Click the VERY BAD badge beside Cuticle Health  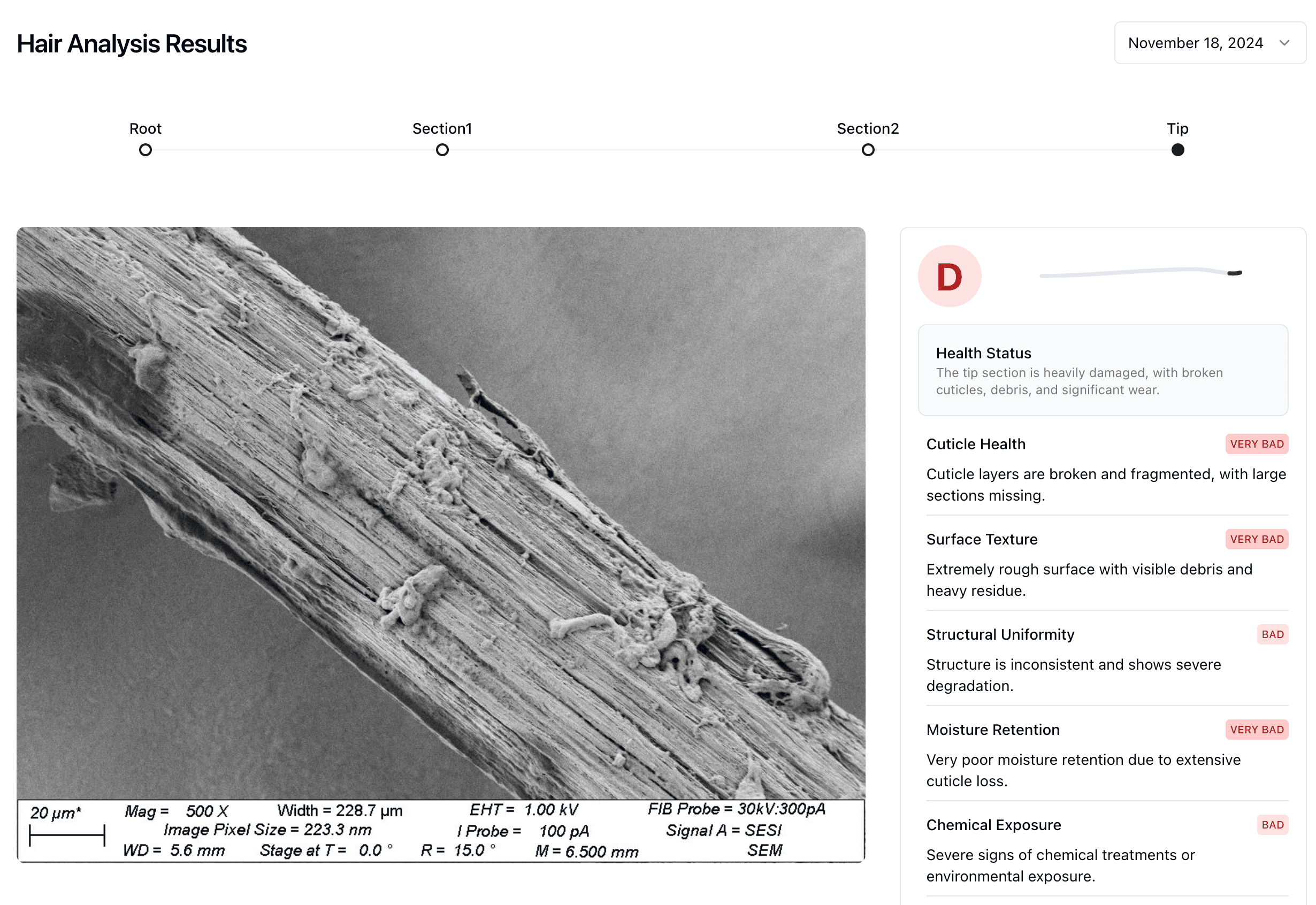(1256, 444)
